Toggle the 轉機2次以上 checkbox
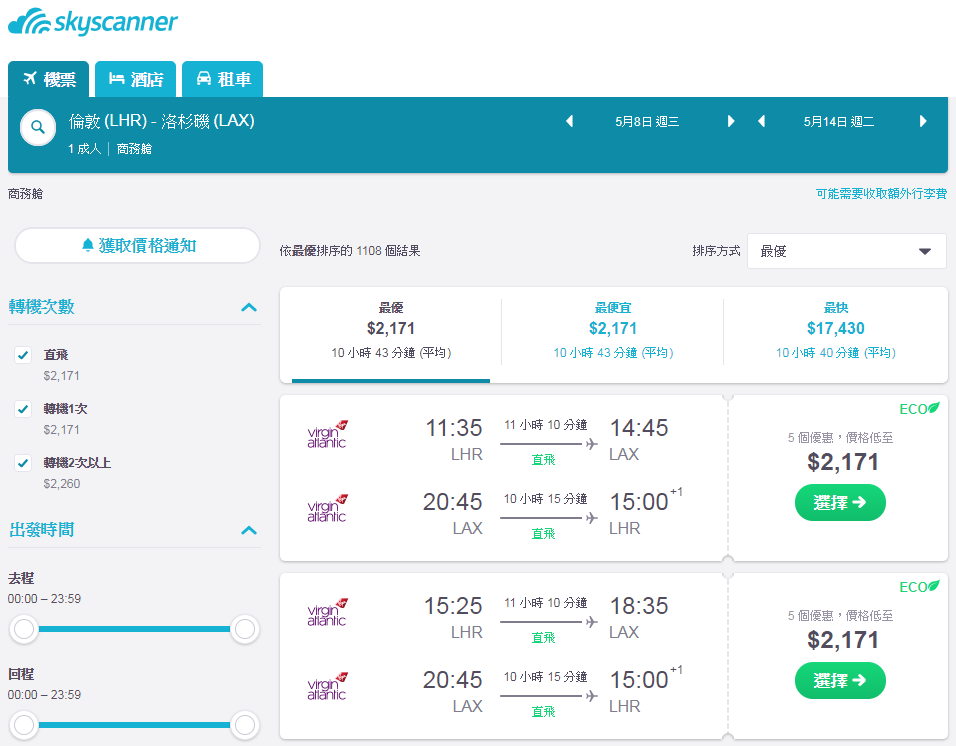Screen dimensions: 956x746 [x=23, y=463]
